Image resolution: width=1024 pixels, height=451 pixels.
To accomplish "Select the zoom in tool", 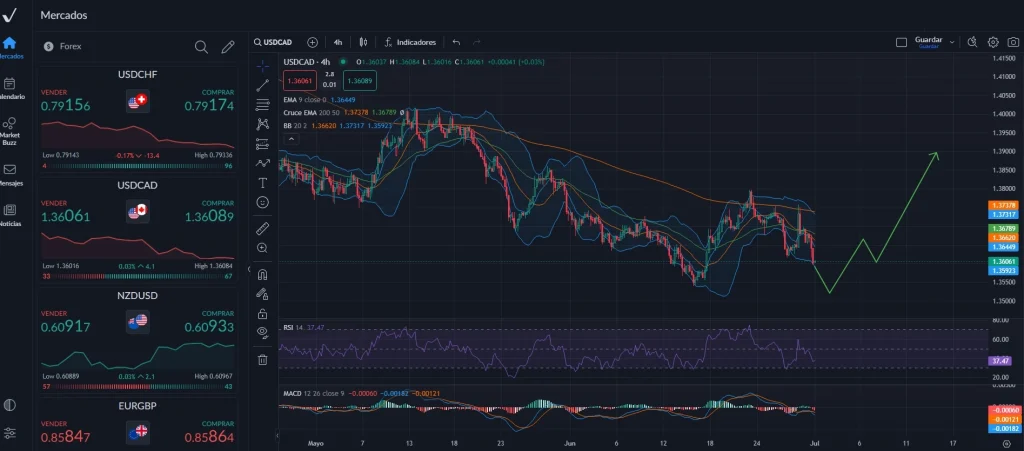I will pos(263,248).
